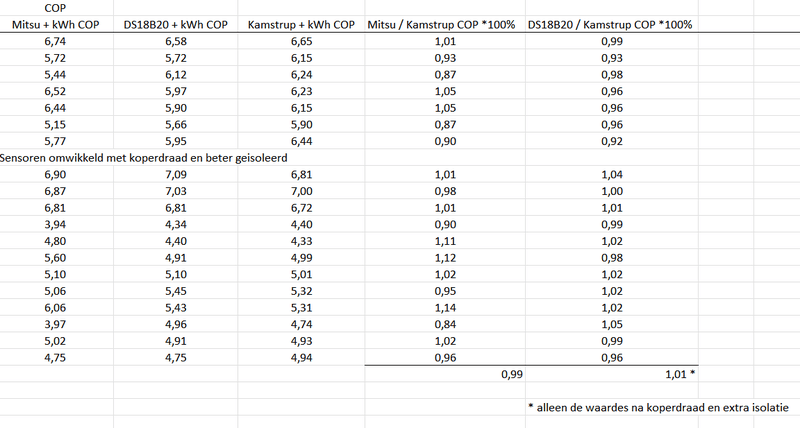Screen dimensions: 800x428
Task: Click the ratio cell '0,92'
Action: (612, 141)
